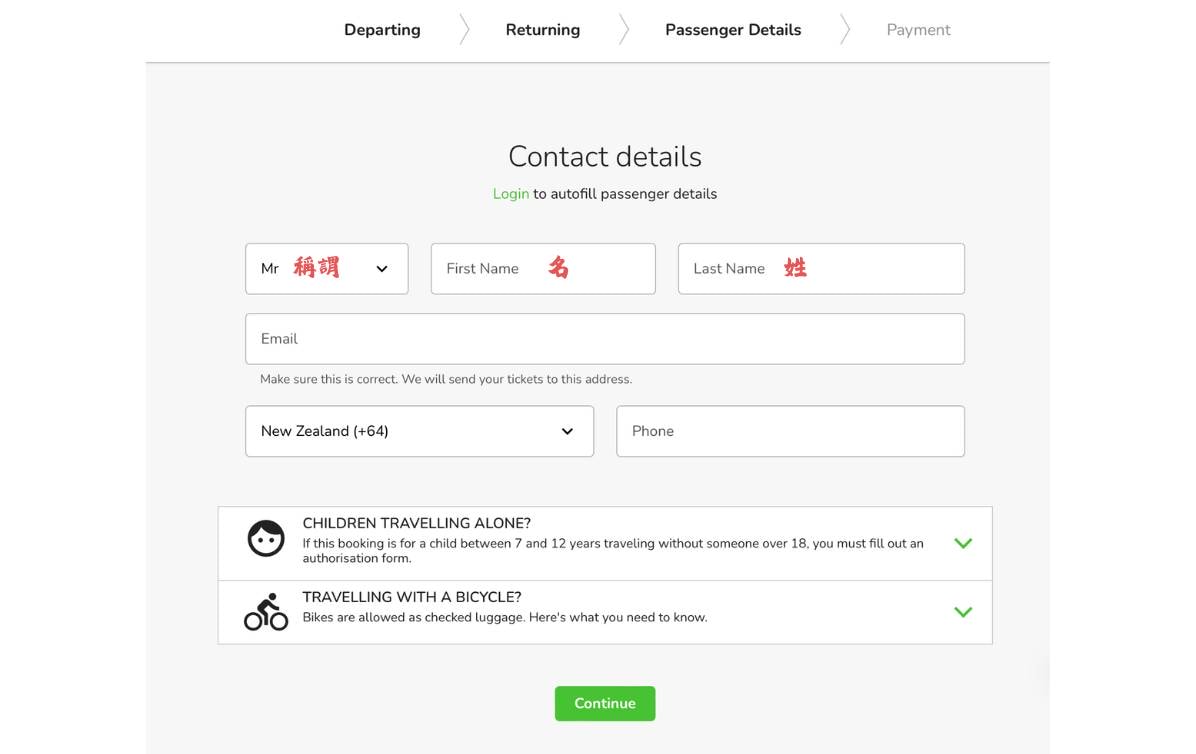
Task: Select the Payment step
Action: coord(918,30)
